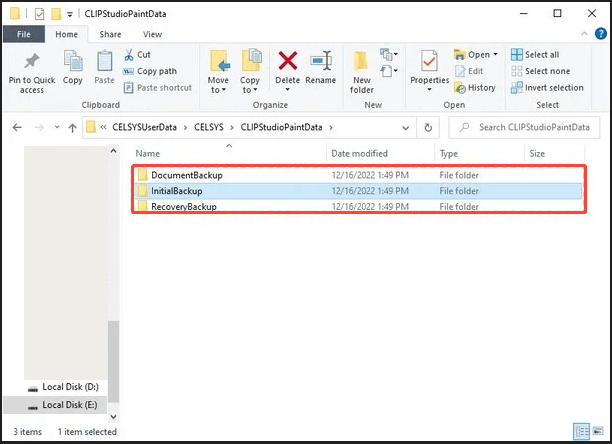The width and height of the screenshot is (612, 444).
Task: Navigate up one folder level
Action: point(69,127)
